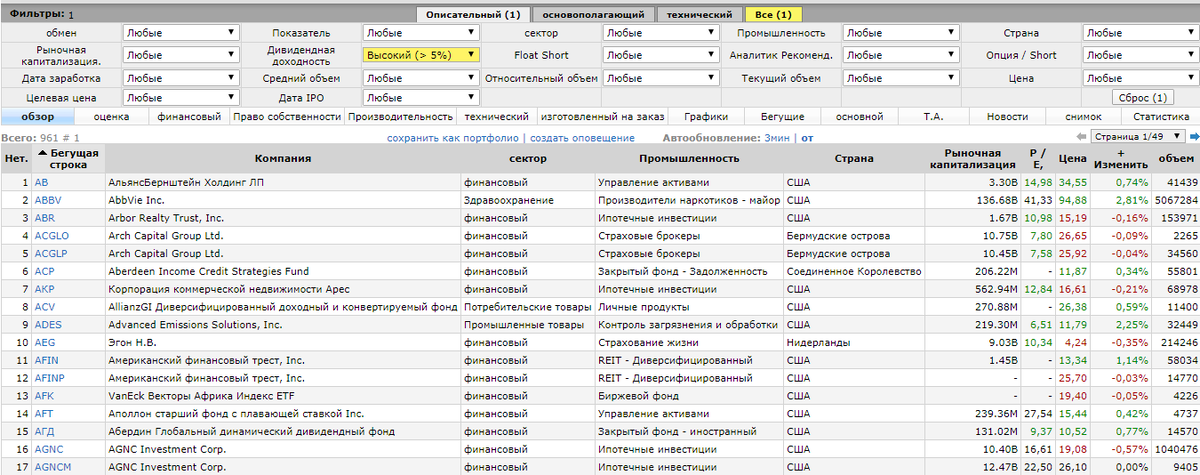Open the Страница 1/49 page selector
Image resolution: width=1200 pixels, height=475 pixels.
coord(1137,137)
